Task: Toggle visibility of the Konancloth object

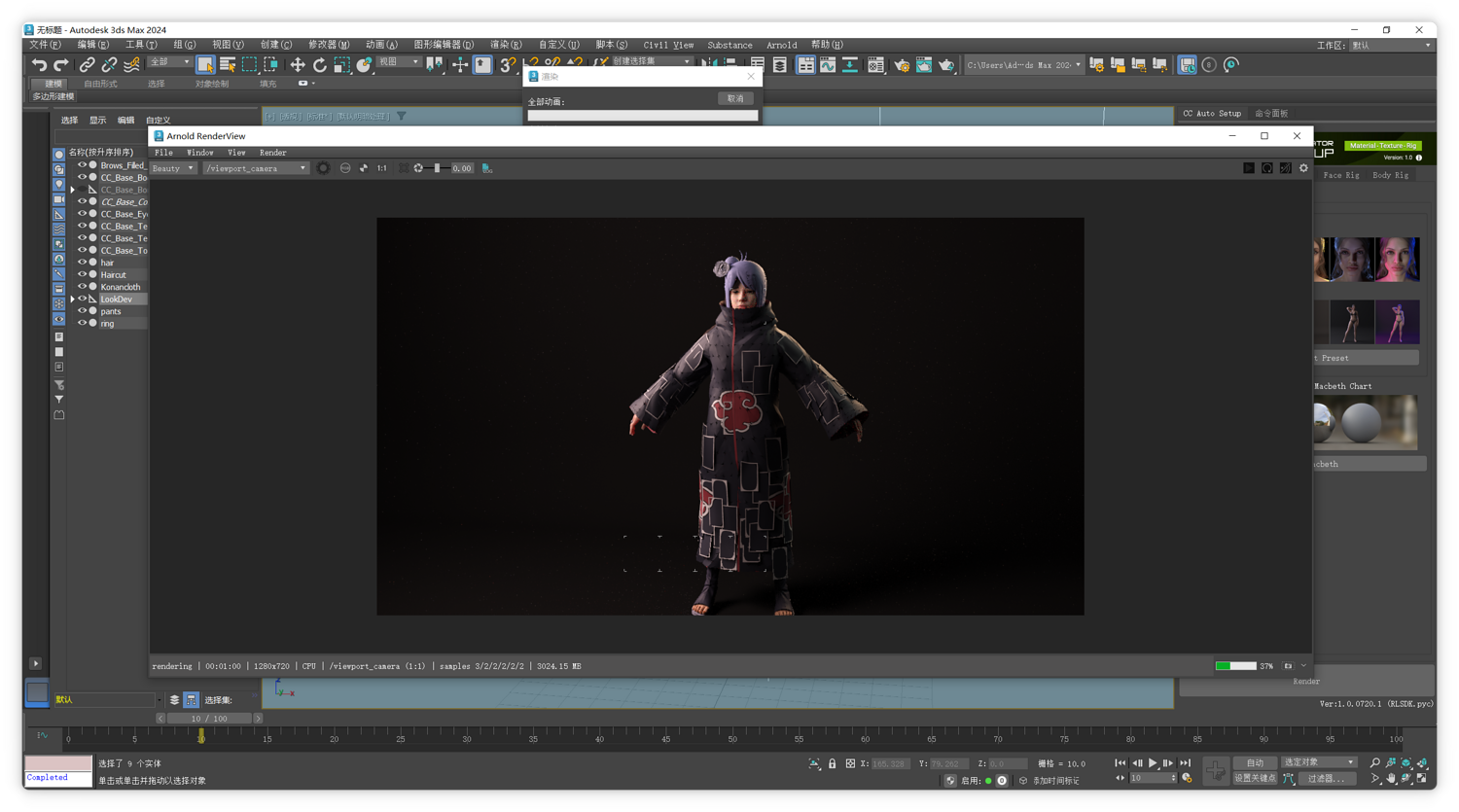Action: [x=82, y=287]
